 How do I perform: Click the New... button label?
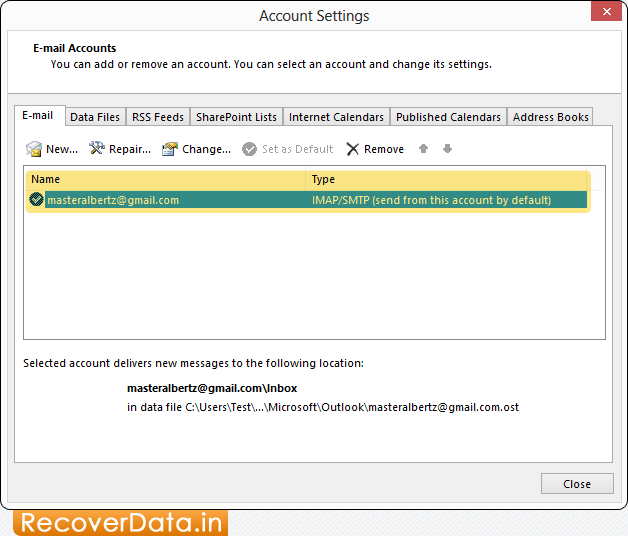[62, 149]
